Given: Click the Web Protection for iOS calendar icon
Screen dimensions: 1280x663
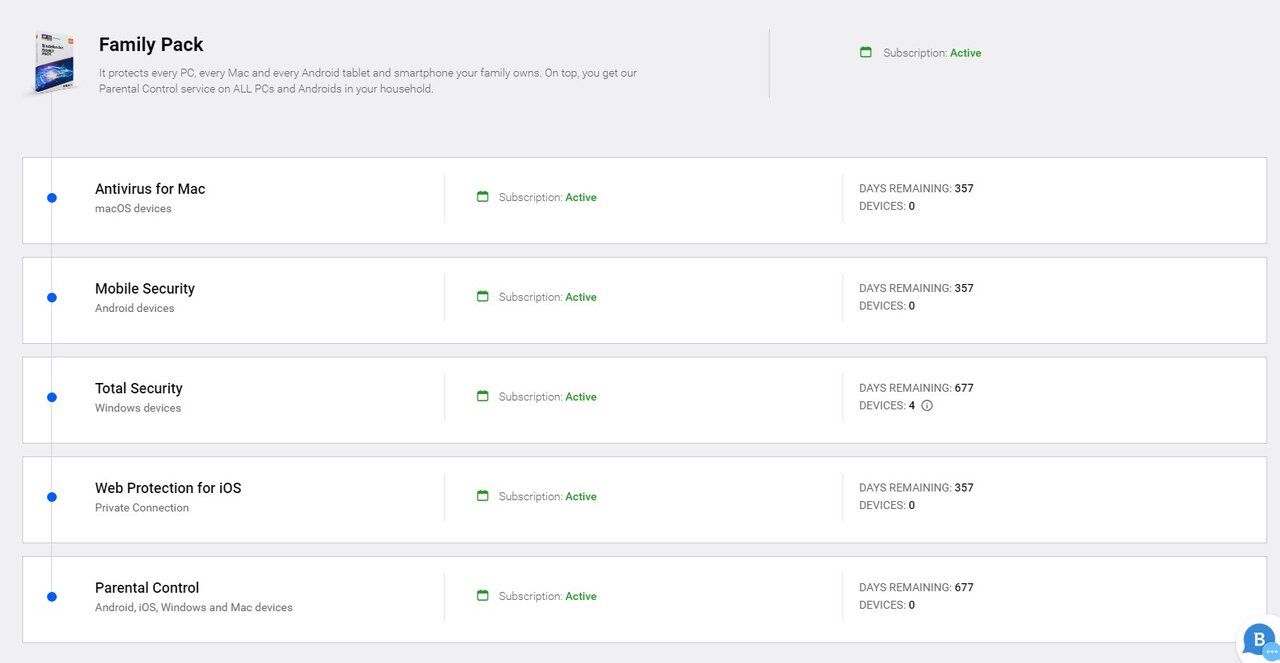Looking at the screenshot, I should [x=483, y=496].
